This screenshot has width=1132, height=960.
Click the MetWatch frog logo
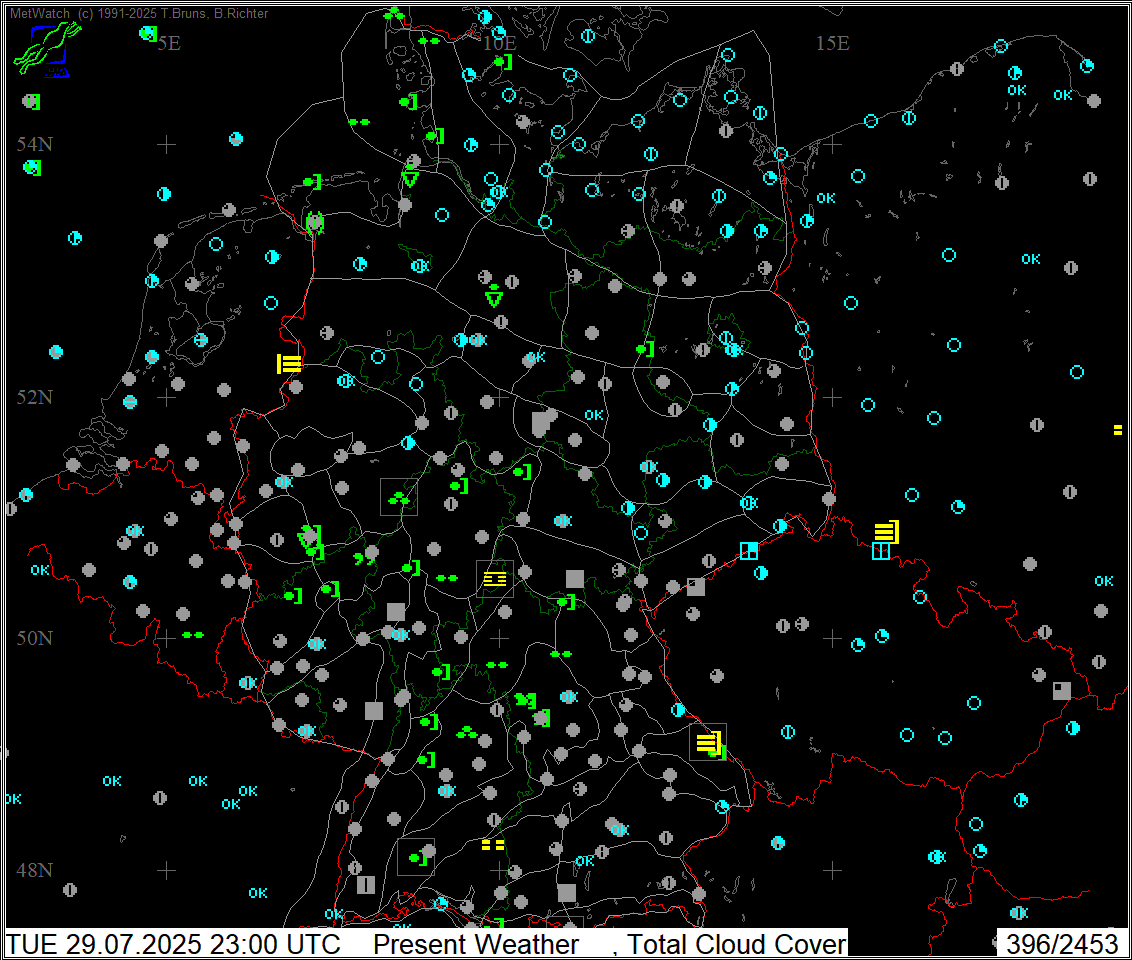(x=48, y=48)
